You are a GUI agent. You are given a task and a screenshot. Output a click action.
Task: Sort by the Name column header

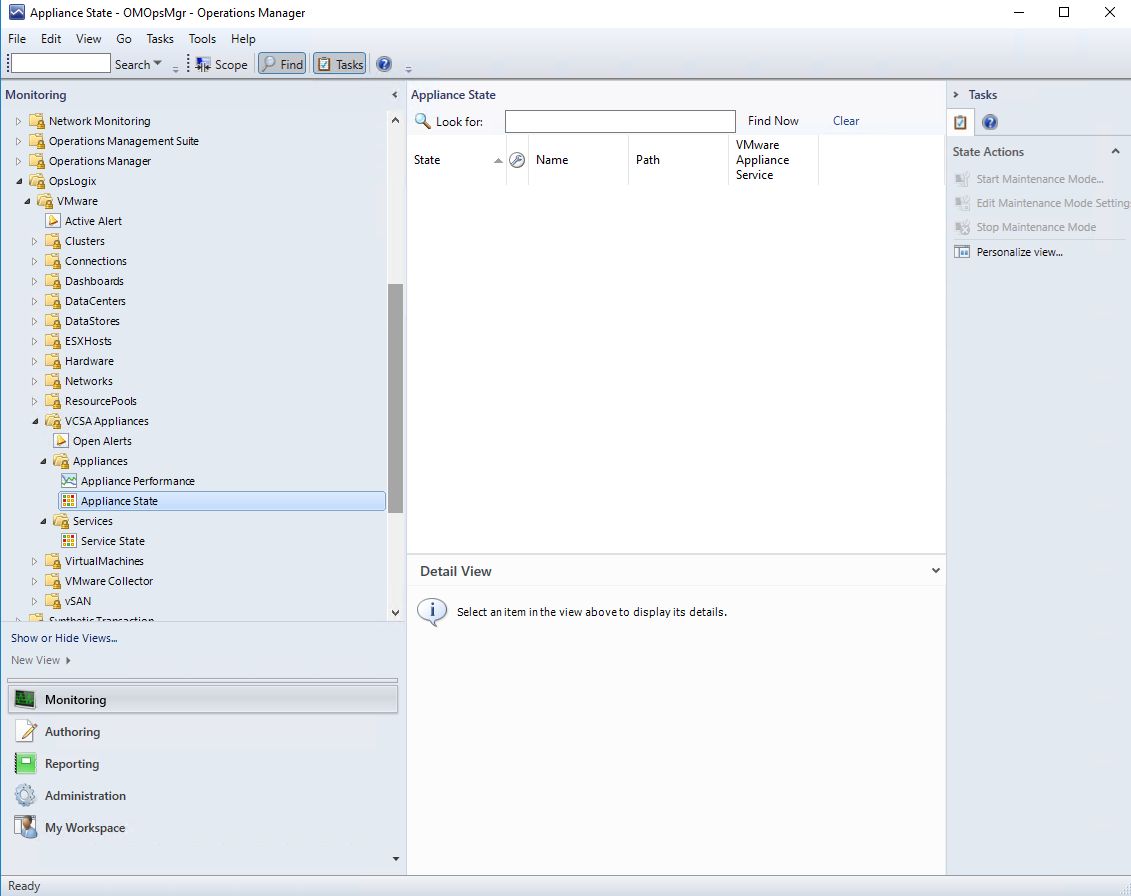click(578, 160)
